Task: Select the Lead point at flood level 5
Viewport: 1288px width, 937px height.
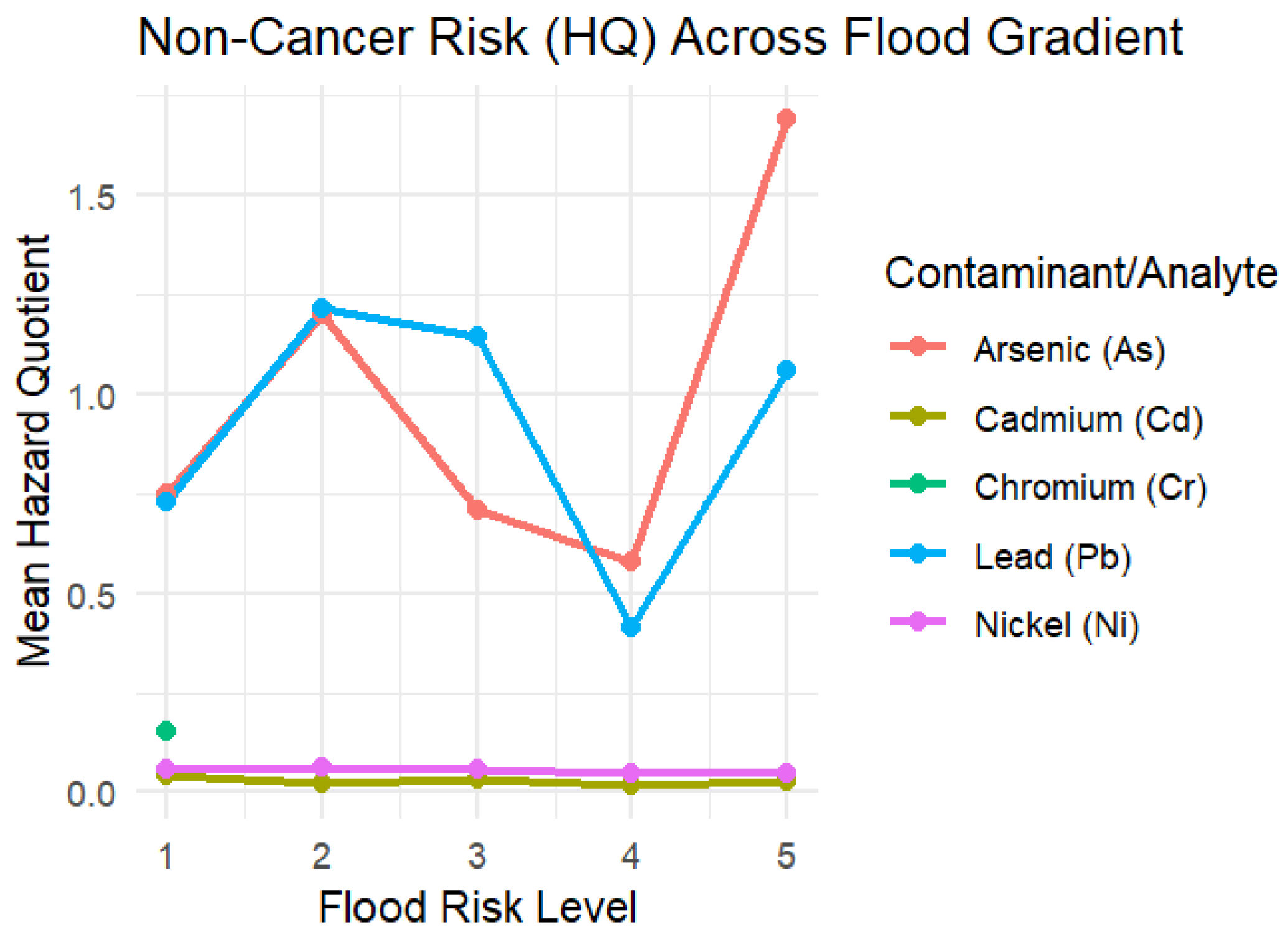Action: coord(786,370)
